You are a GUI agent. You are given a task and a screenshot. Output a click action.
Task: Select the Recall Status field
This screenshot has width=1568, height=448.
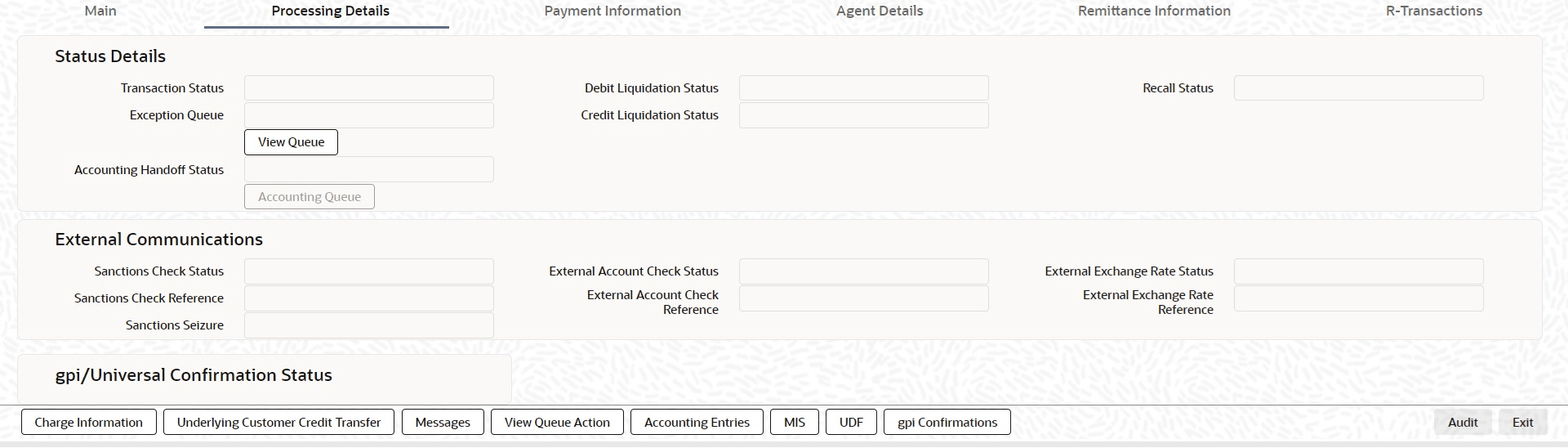click(1358, 88)
